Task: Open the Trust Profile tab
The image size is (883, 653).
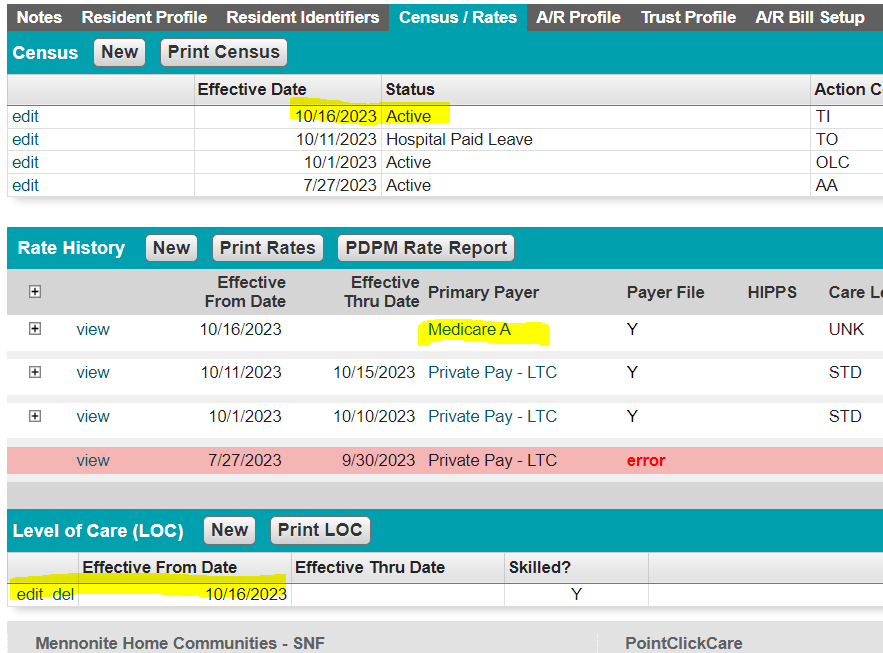Action: (x=688, y=17)
